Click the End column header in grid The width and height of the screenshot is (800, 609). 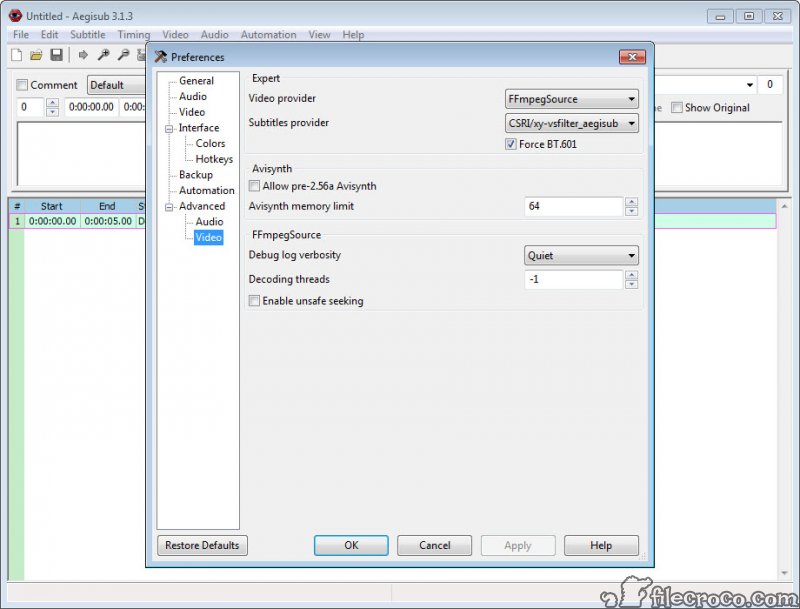click(x=107, y=206)
